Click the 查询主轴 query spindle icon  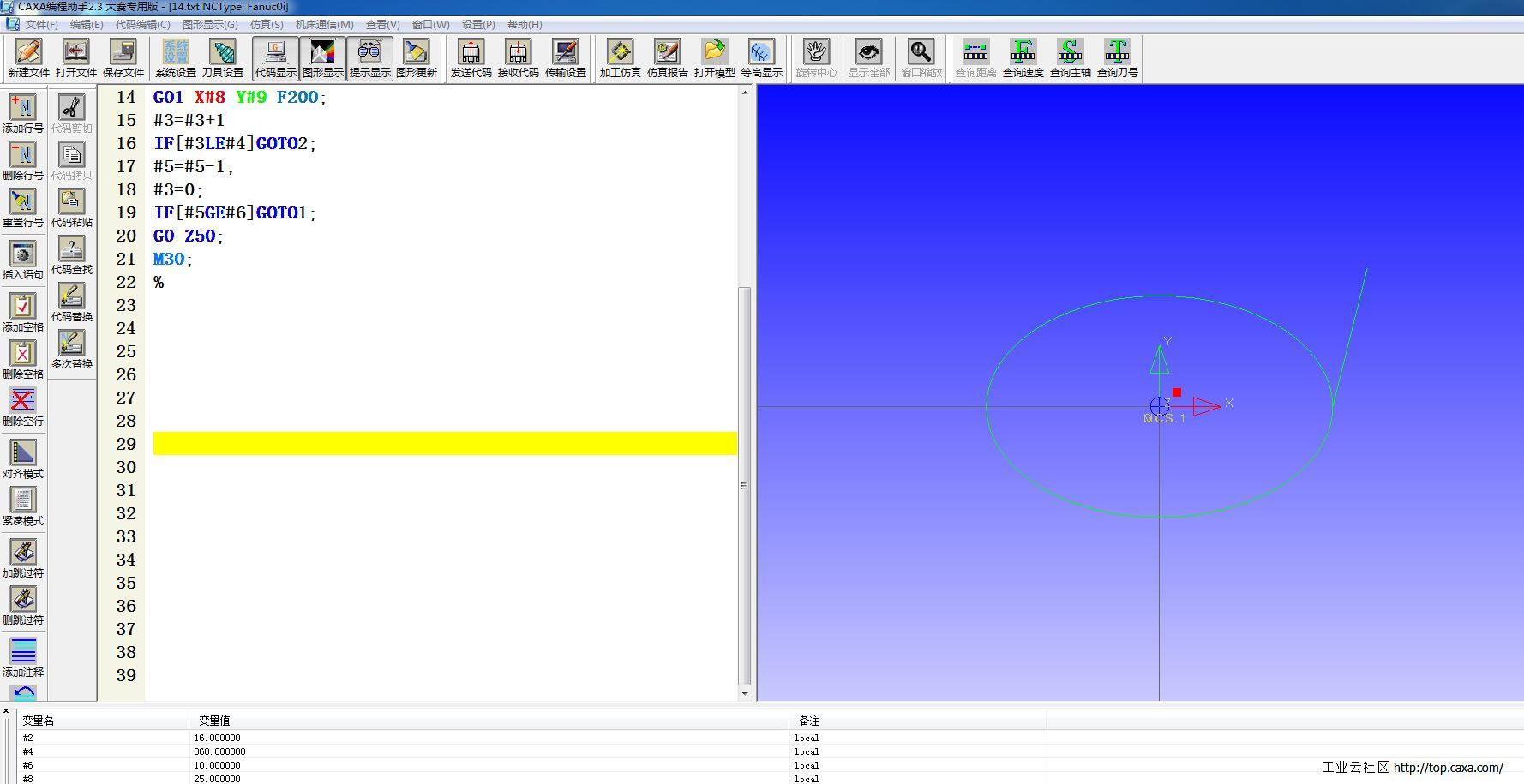coord(1070,58)
